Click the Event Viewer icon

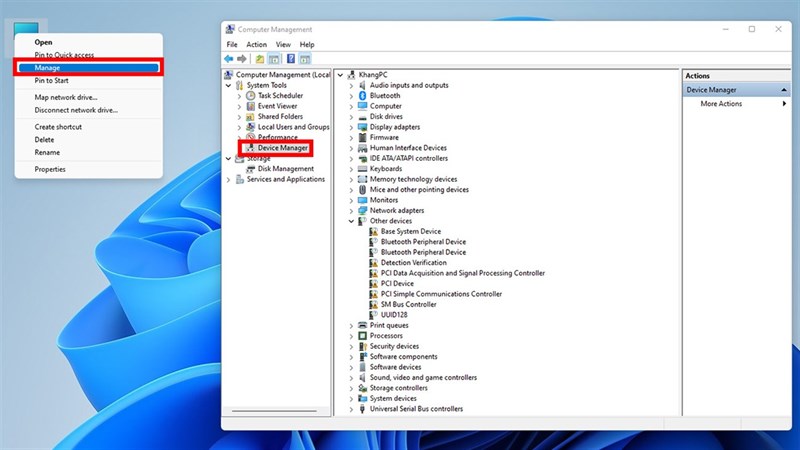(251, 106)
